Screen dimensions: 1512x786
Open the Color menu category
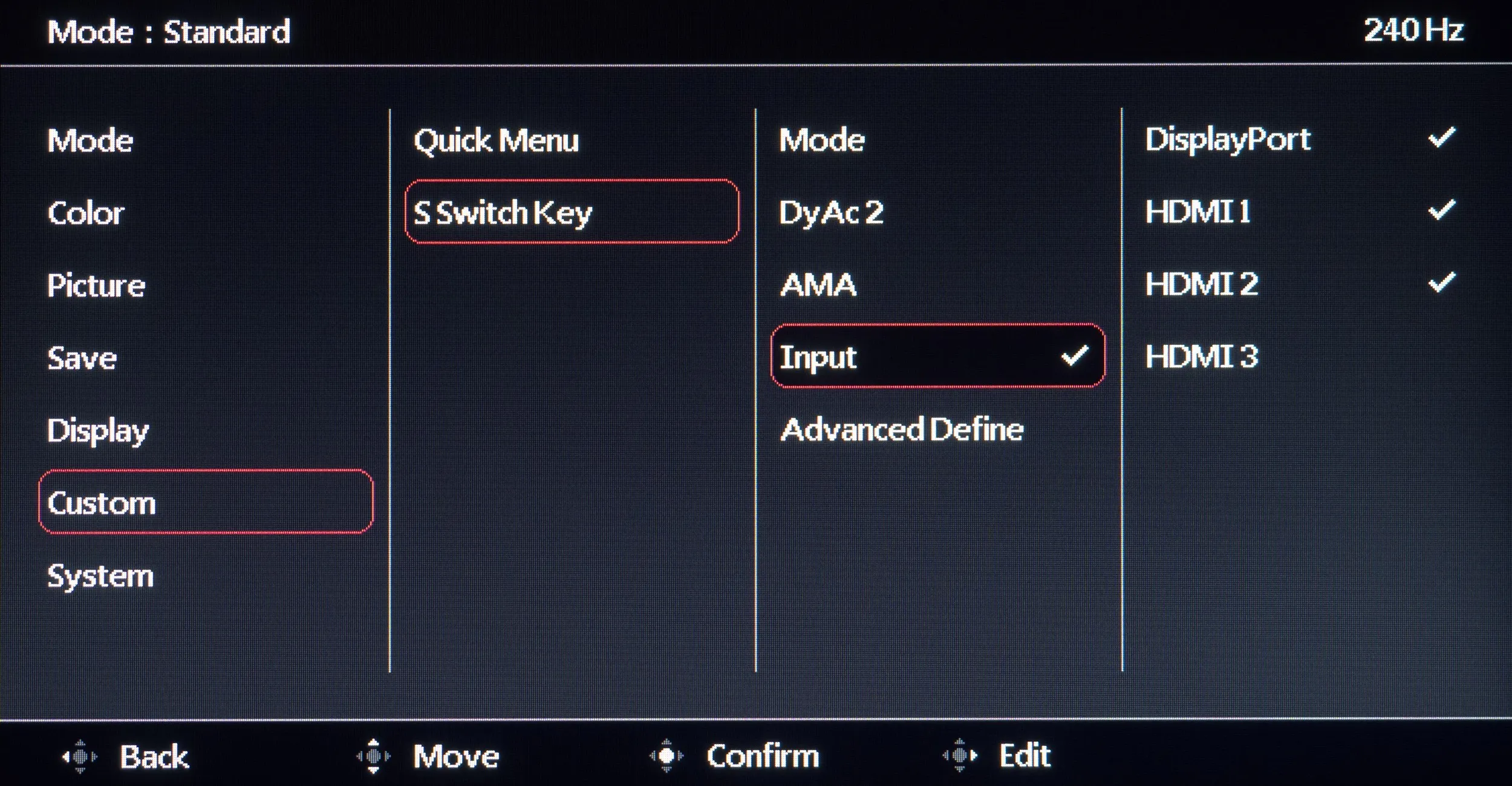[x=86, y=213]
